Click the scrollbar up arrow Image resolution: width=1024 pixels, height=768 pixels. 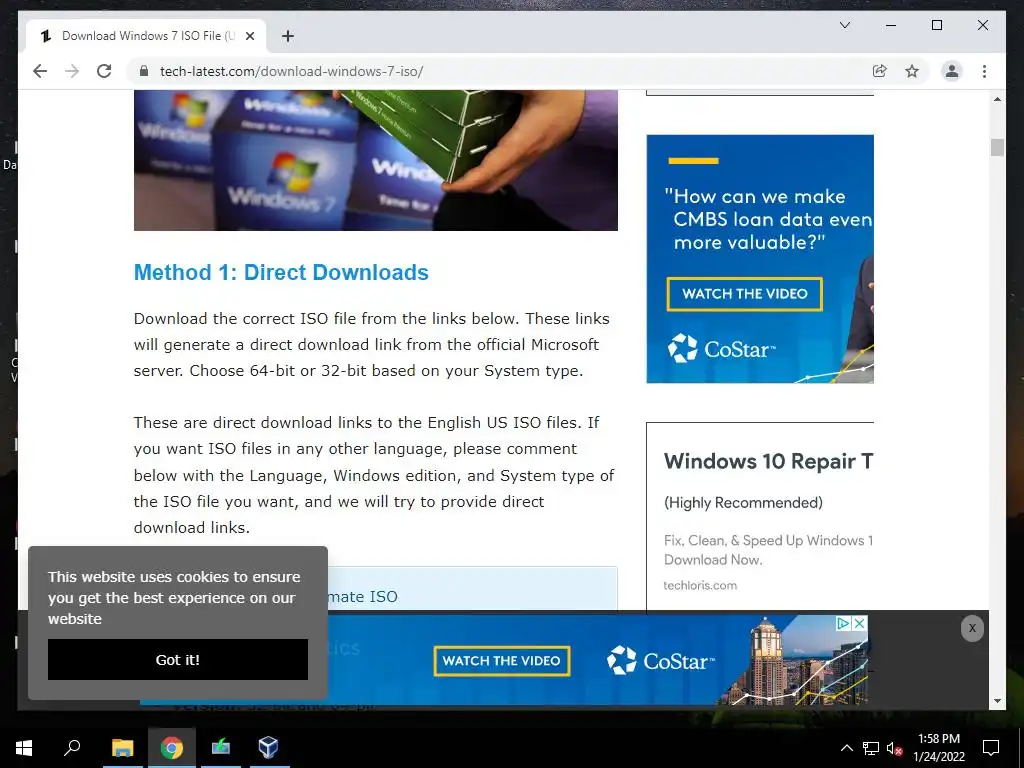[x=997, y=99]
